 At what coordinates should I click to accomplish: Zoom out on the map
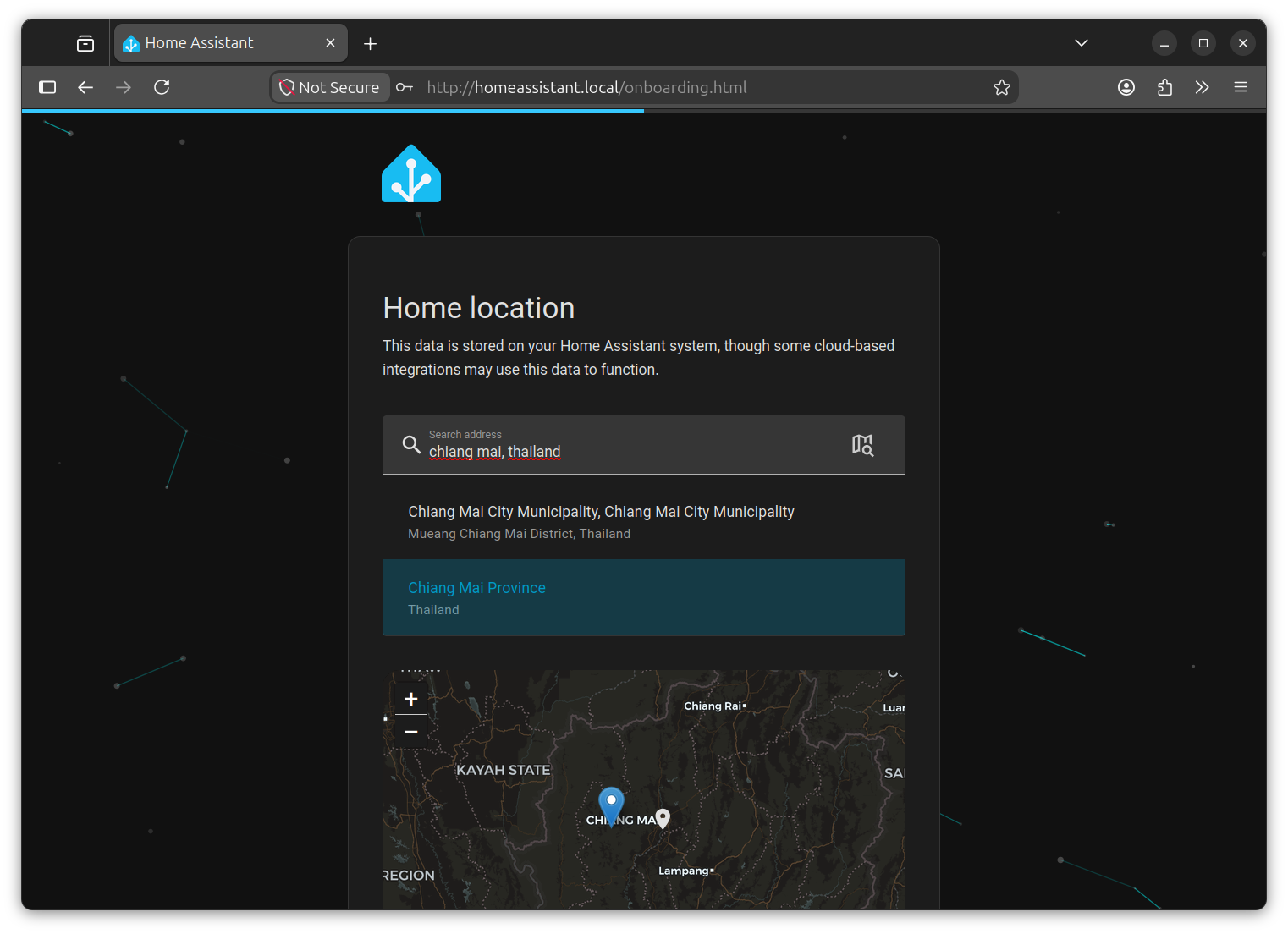click(x=411, y=731)
